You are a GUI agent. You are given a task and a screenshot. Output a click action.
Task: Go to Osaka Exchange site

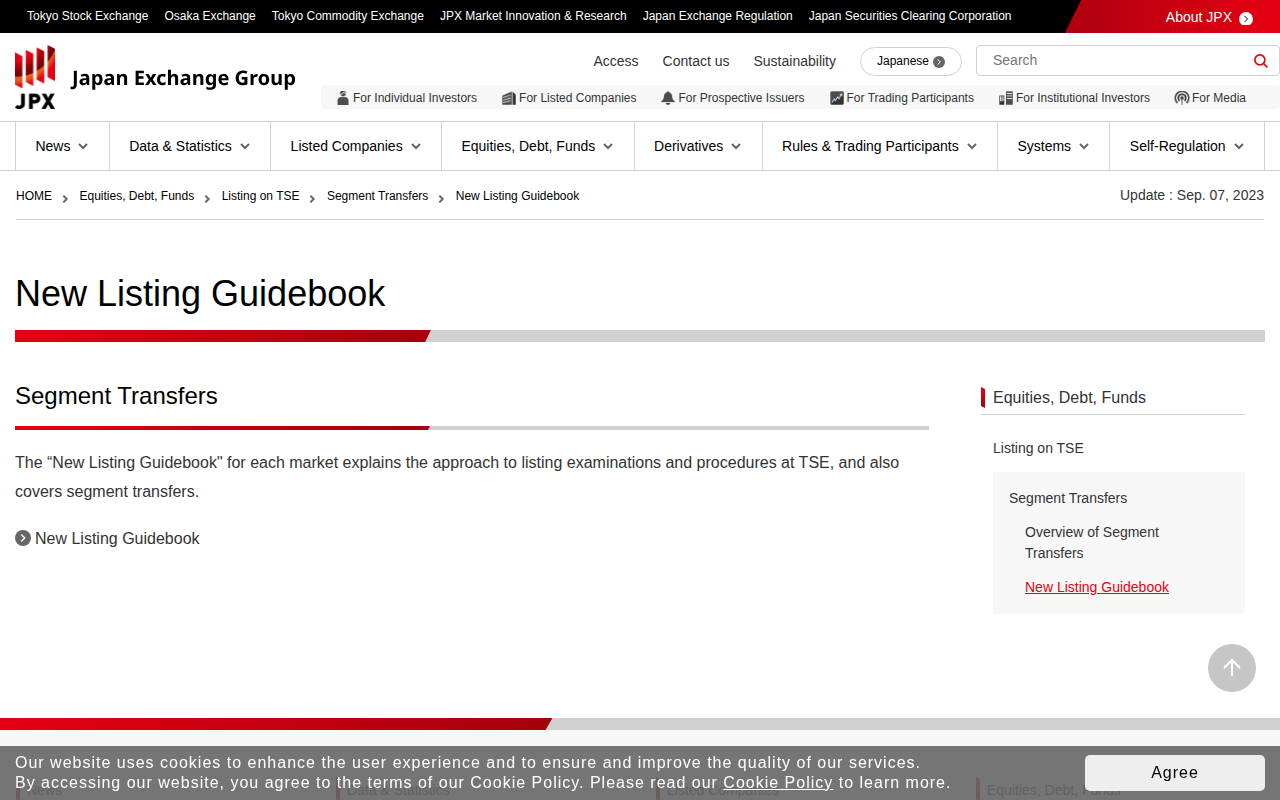pos(210,16)
